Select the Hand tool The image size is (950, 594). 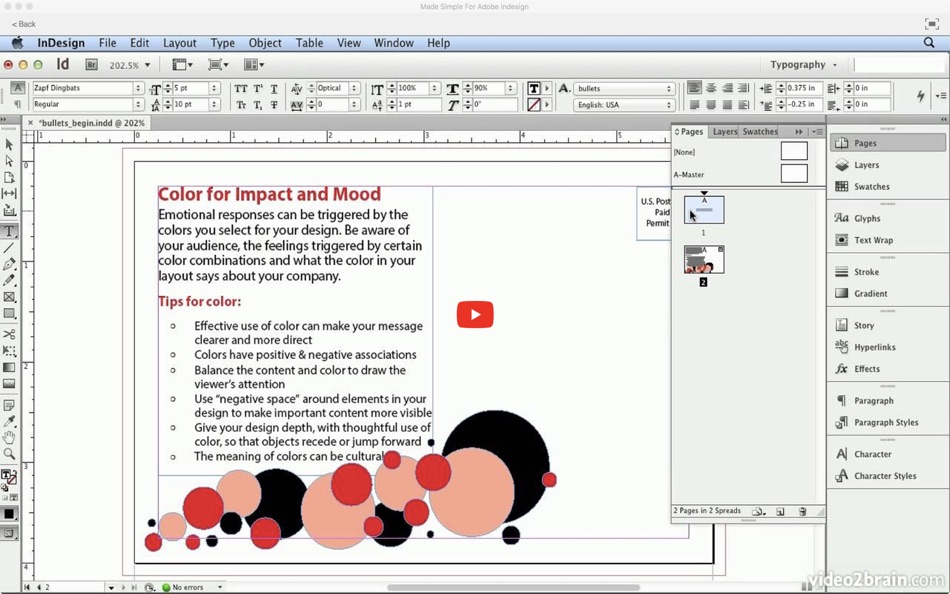point(9,437)
